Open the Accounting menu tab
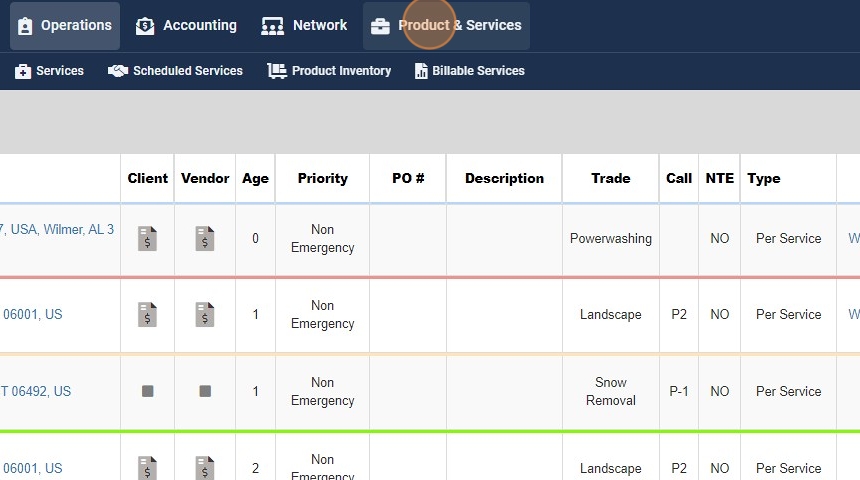This screenshot has height=480, width=860. [x=186, y=26]
